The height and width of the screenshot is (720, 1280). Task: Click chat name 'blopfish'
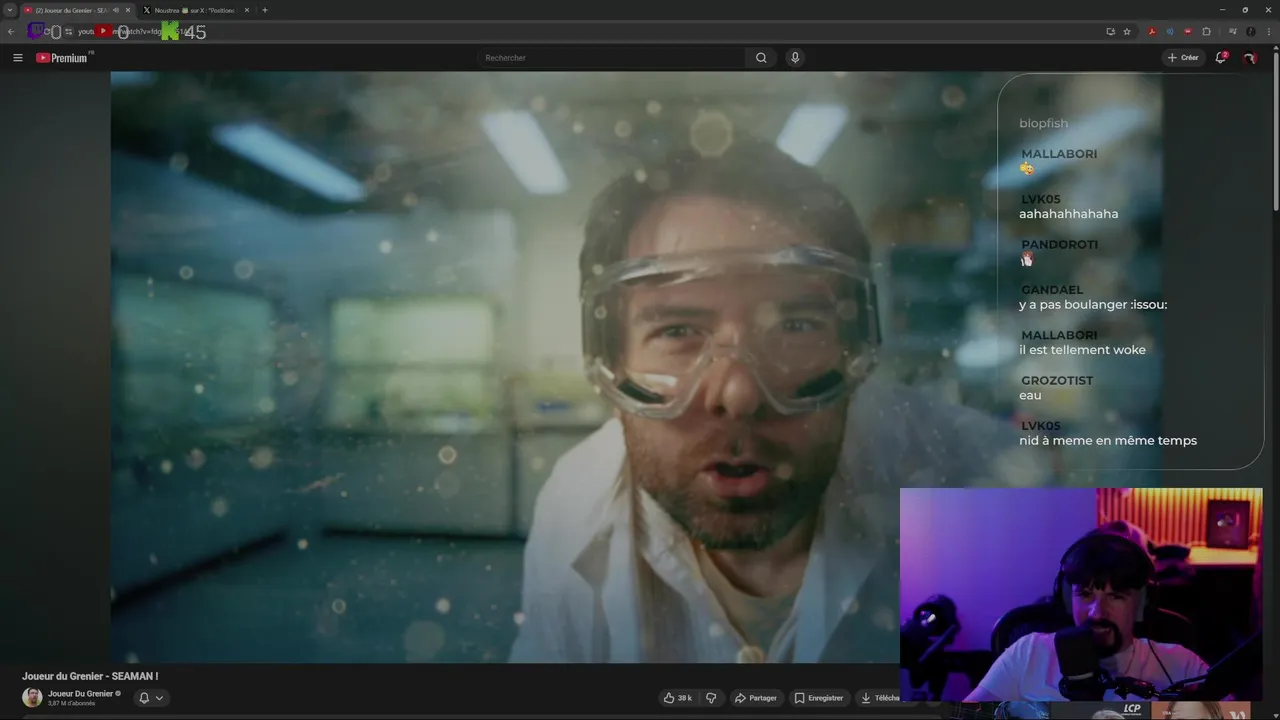[x=1043, y=123]
